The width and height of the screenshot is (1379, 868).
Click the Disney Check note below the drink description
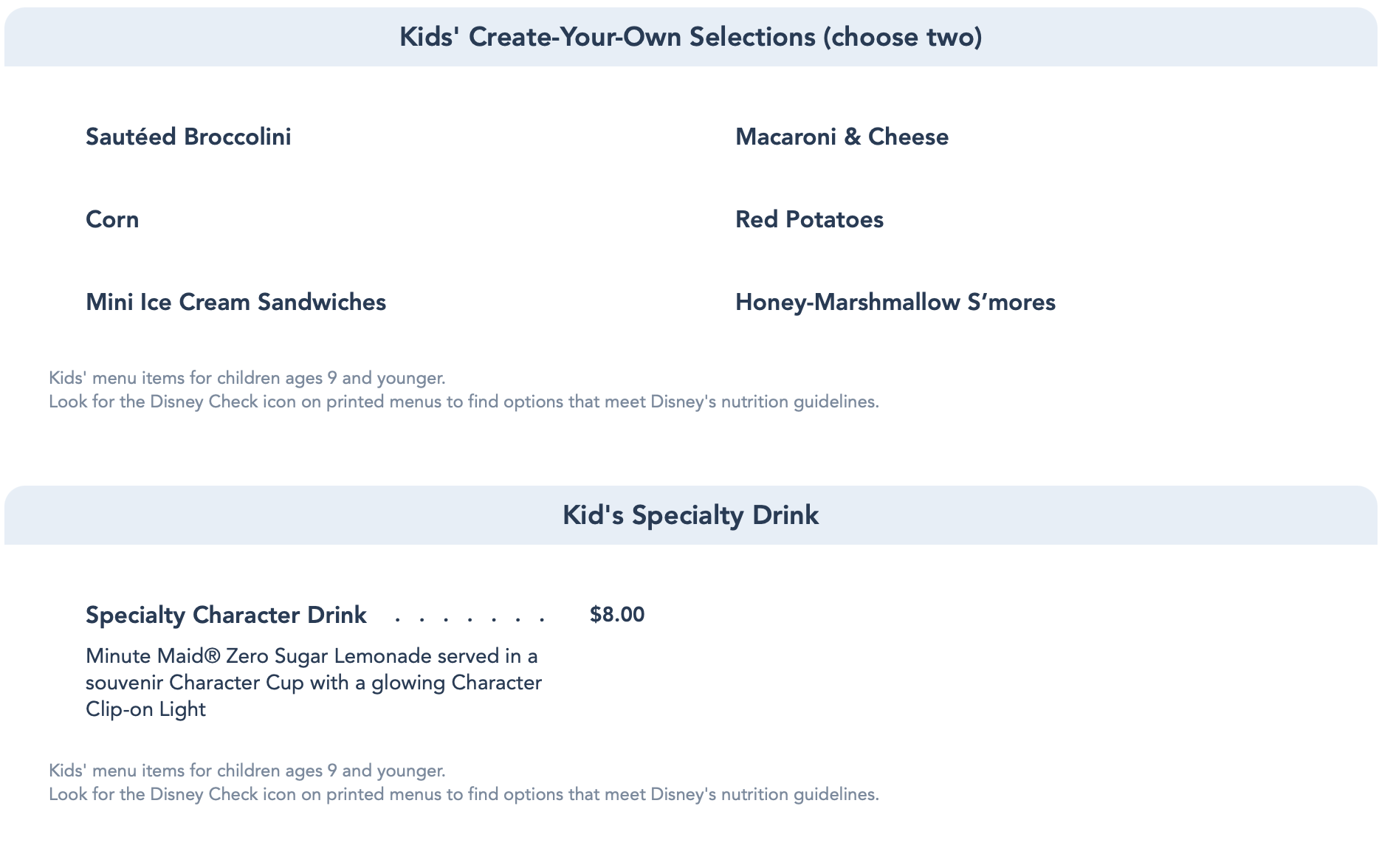tap(464, 795)
